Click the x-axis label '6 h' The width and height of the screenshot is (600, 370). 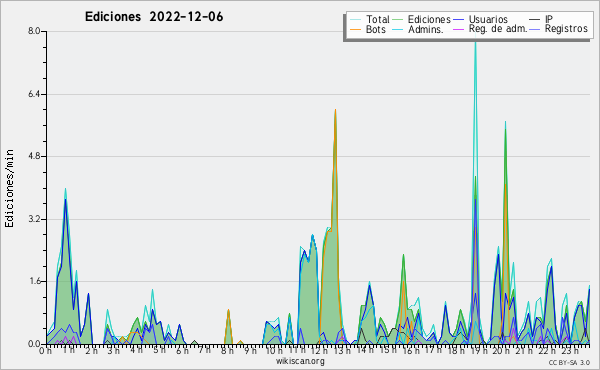click(182, 350)
